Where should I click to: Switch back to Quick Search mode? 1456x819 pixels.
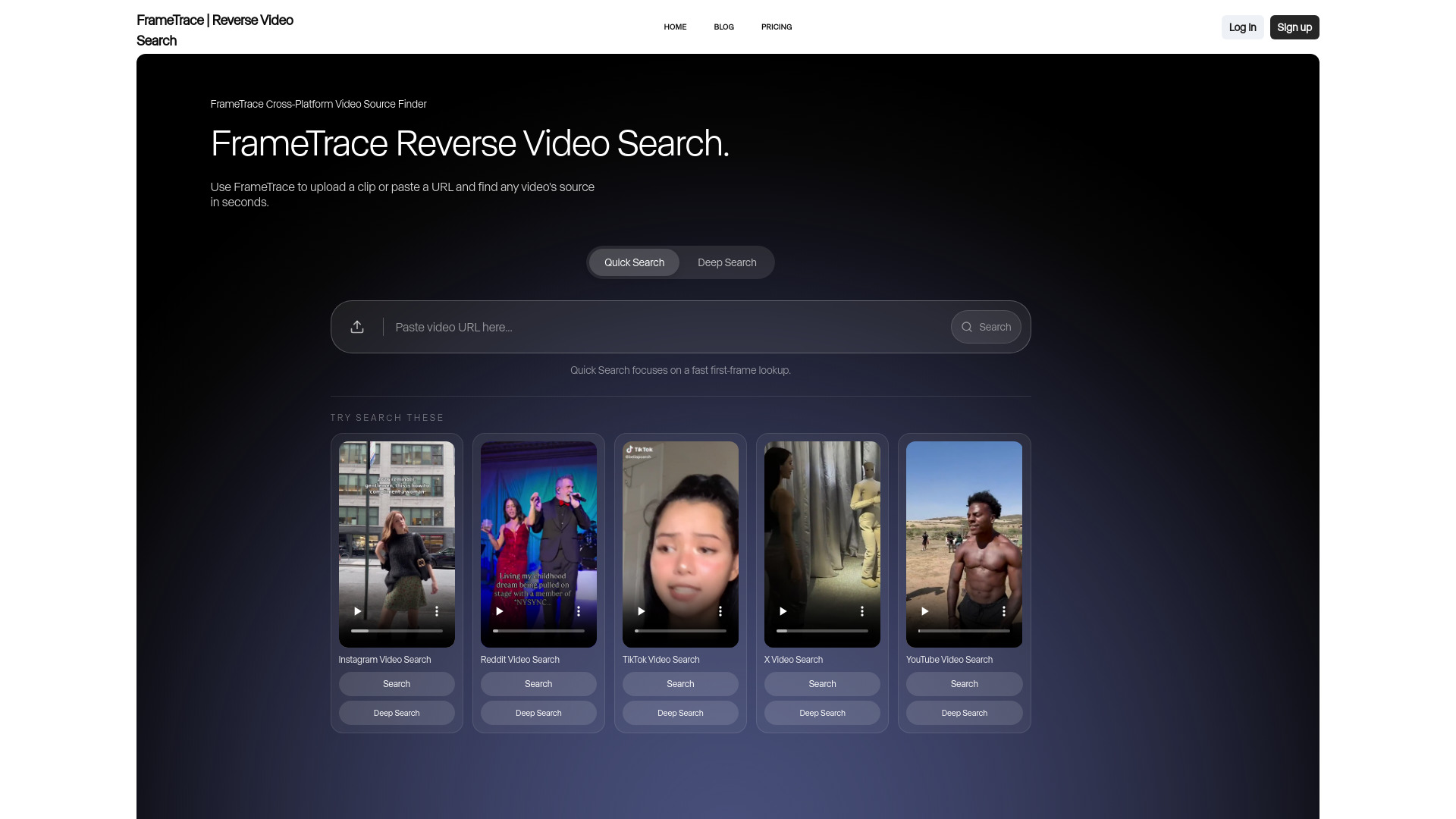click(634, 262)
